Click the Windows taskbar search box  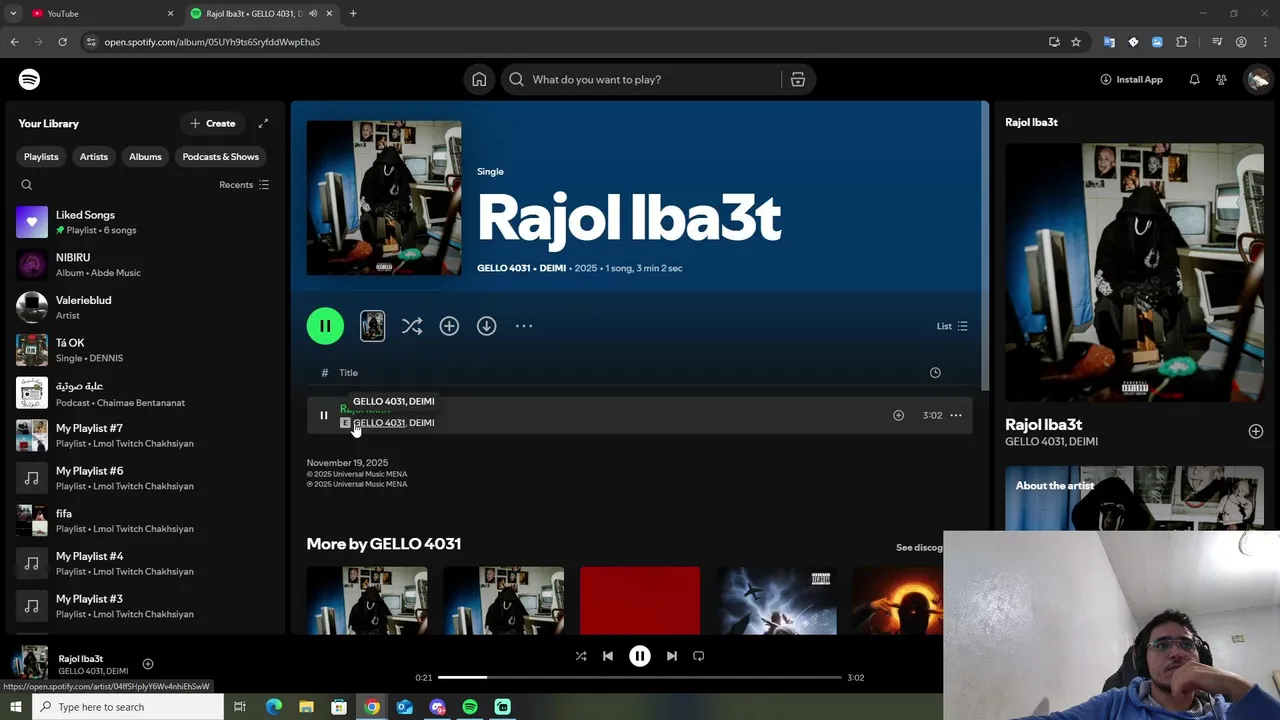(127, 707)
